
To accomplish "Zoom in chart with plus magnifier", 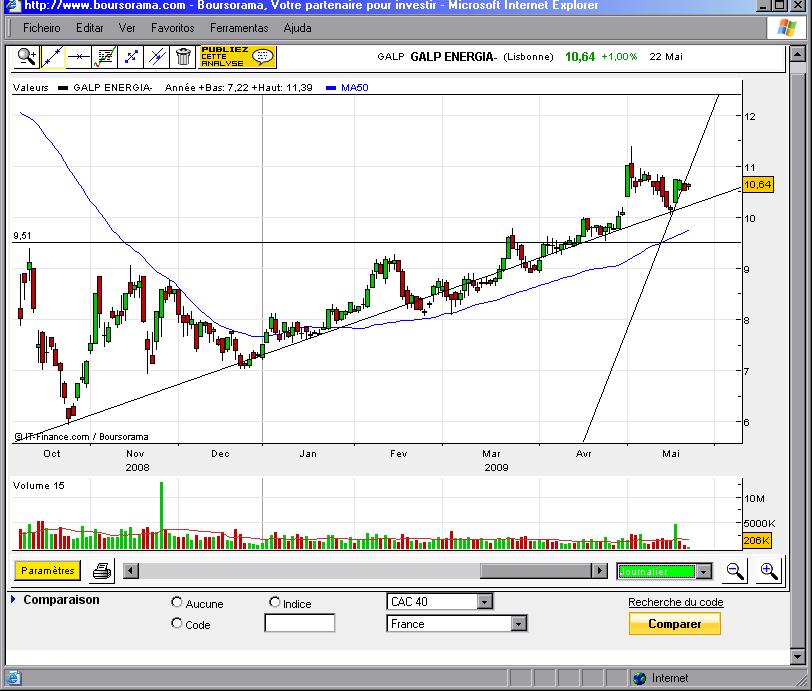I will coord(768,571).
